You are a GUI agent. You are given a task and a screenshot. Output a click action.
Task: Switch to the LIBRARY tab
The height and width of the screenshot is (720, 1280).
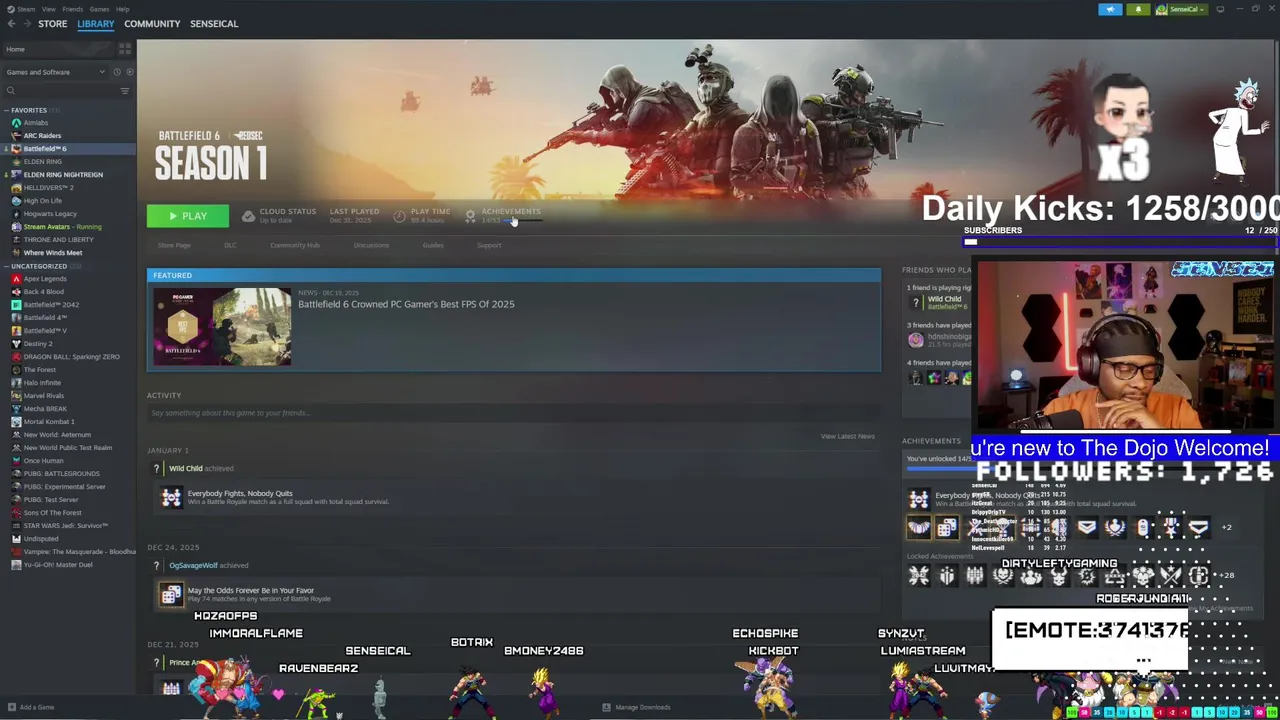[96, 23]
